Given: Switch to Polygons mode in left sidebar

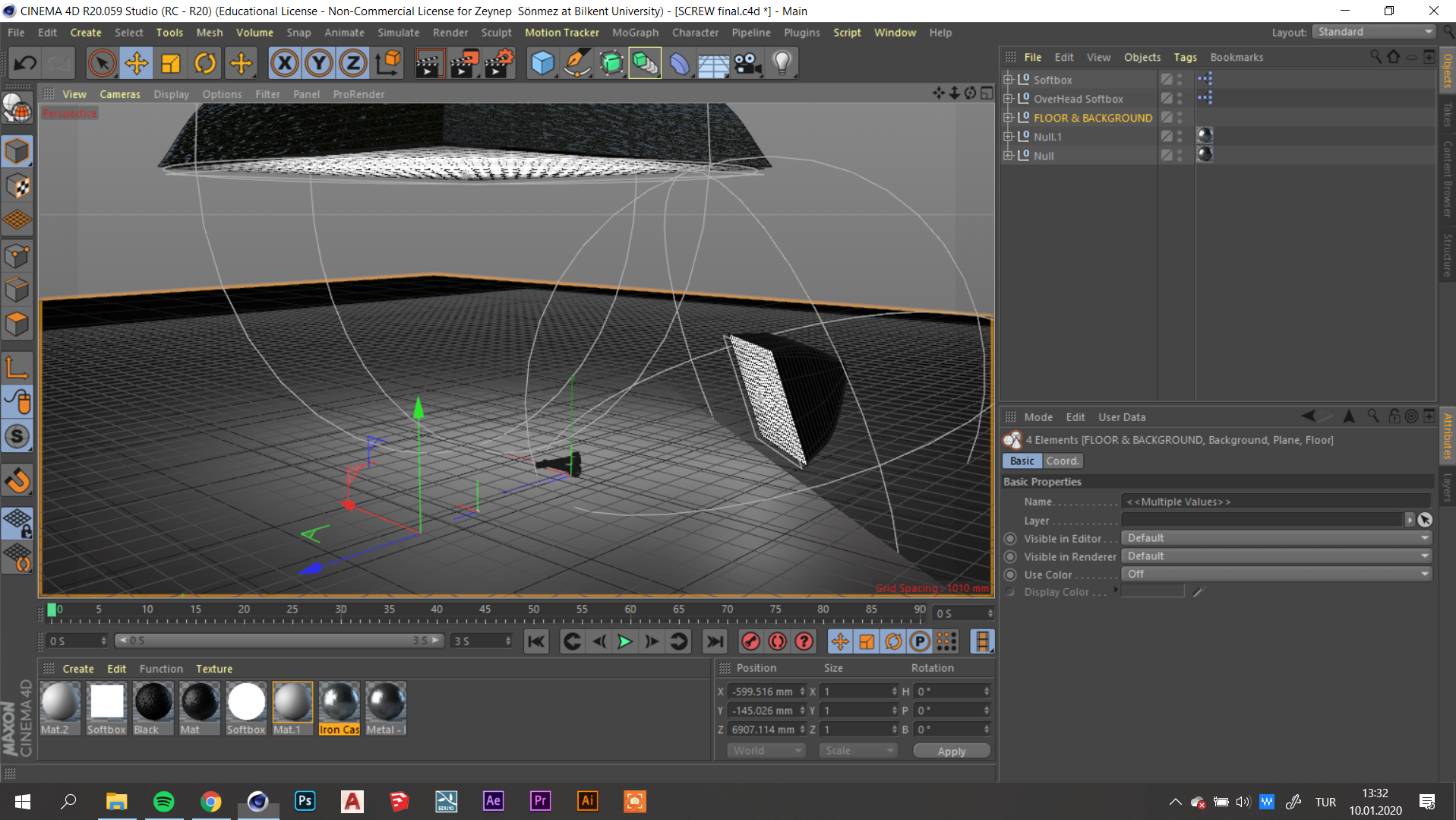Looking at the screenshot, I should 17,325.
